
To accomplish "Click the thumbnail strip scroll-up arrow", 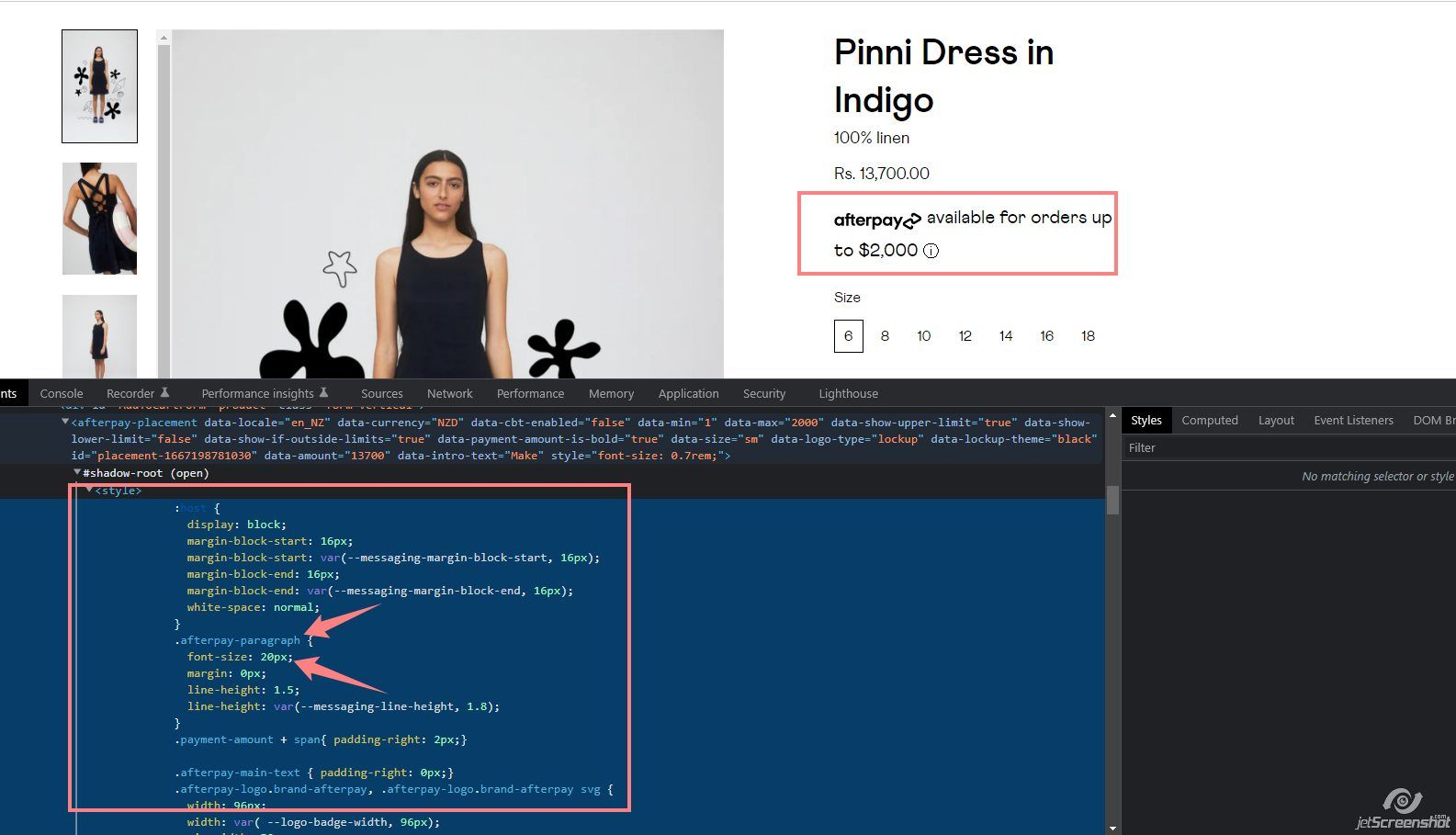I will [x=164, y=38].
